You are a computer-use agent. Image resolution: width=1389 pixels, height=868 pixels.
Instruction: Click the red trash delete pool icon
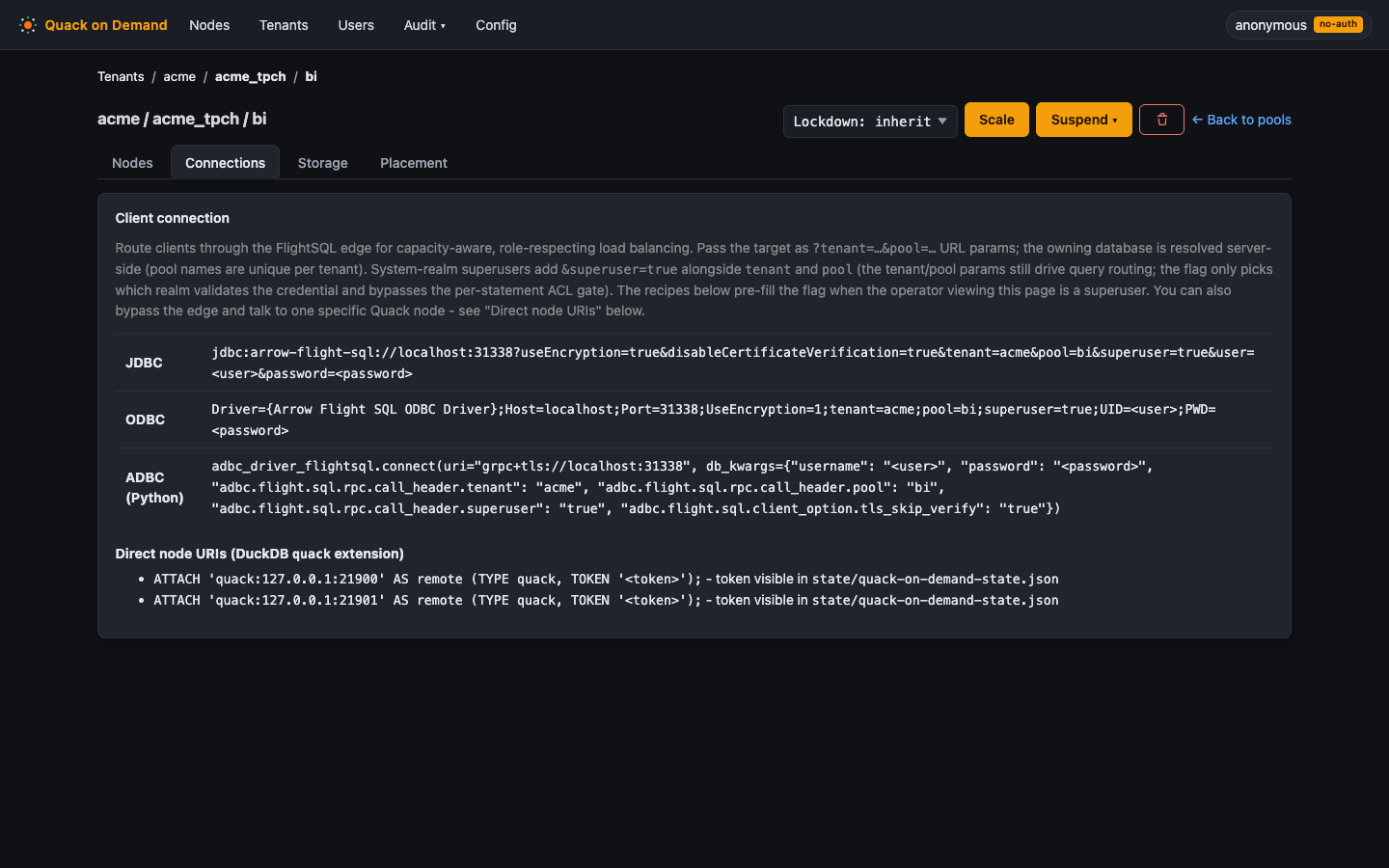(x=1161, y=120)
